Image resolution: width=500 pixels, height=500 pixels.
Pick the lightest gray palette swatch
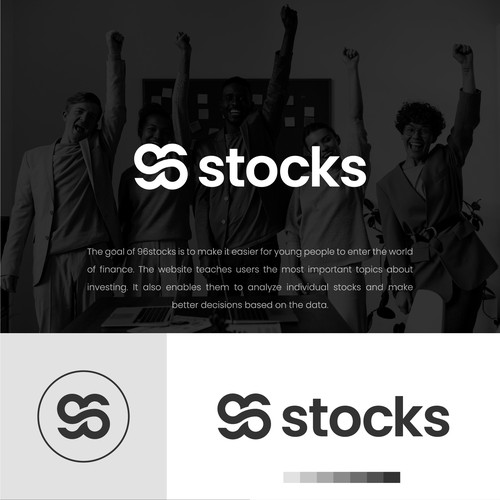click(292, 477)
